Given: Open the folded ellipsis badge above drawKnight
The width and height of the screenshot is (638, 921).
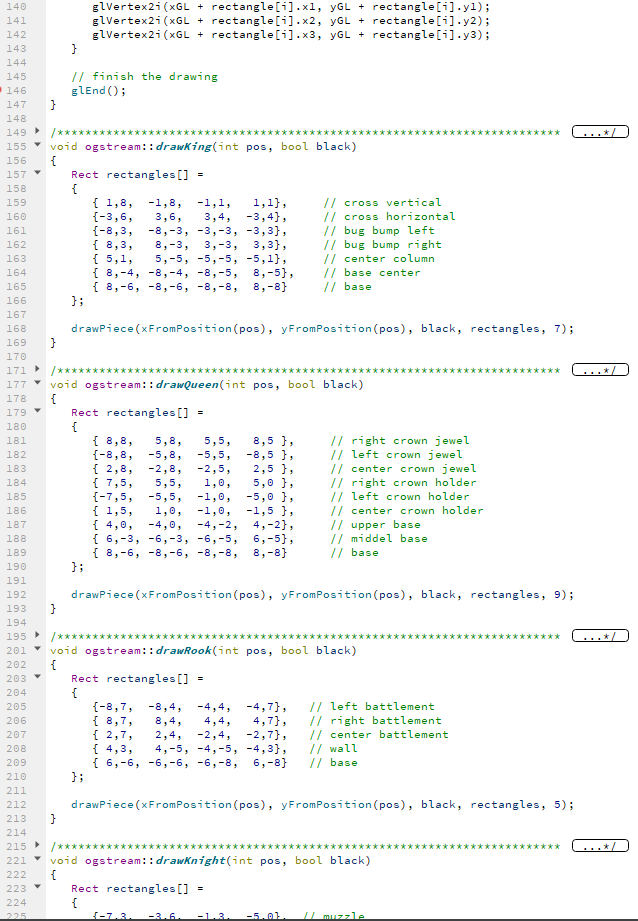Looking at the screenshot, I should 600,846.
